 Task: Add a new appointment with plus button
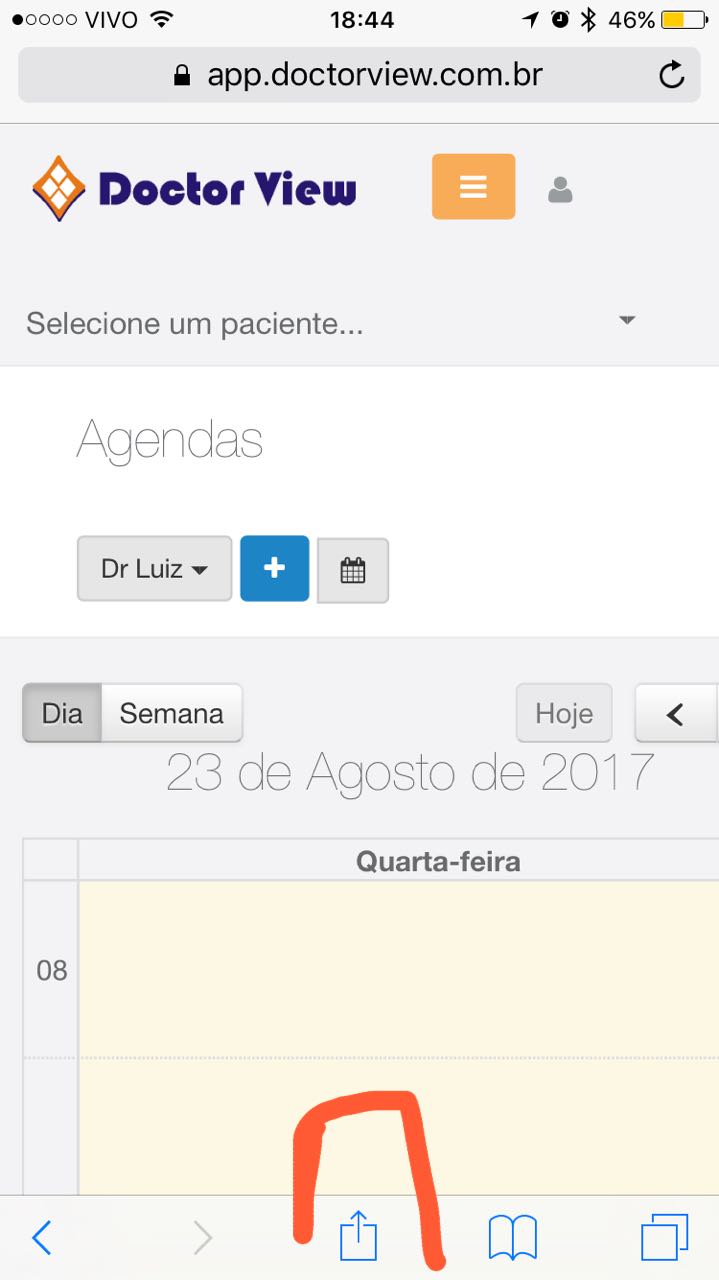coord(274,568)
